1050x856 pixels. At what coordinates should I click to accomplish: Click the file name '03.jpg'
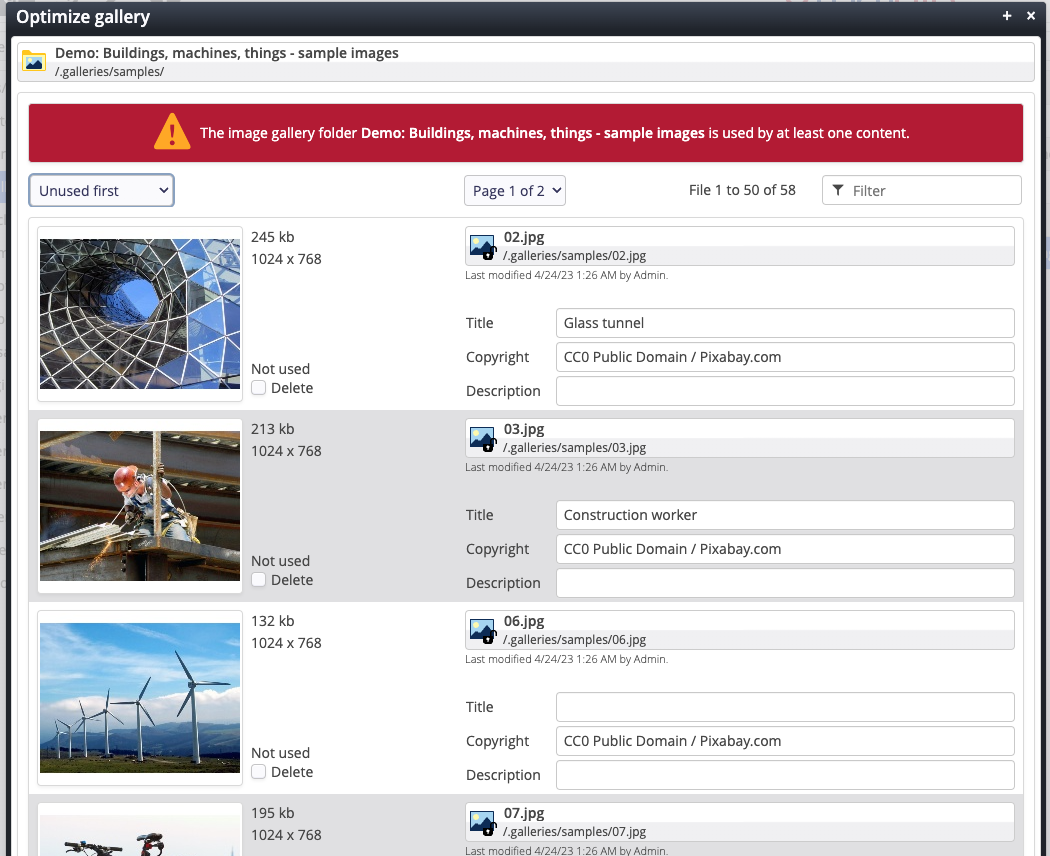tap(524, 429)
